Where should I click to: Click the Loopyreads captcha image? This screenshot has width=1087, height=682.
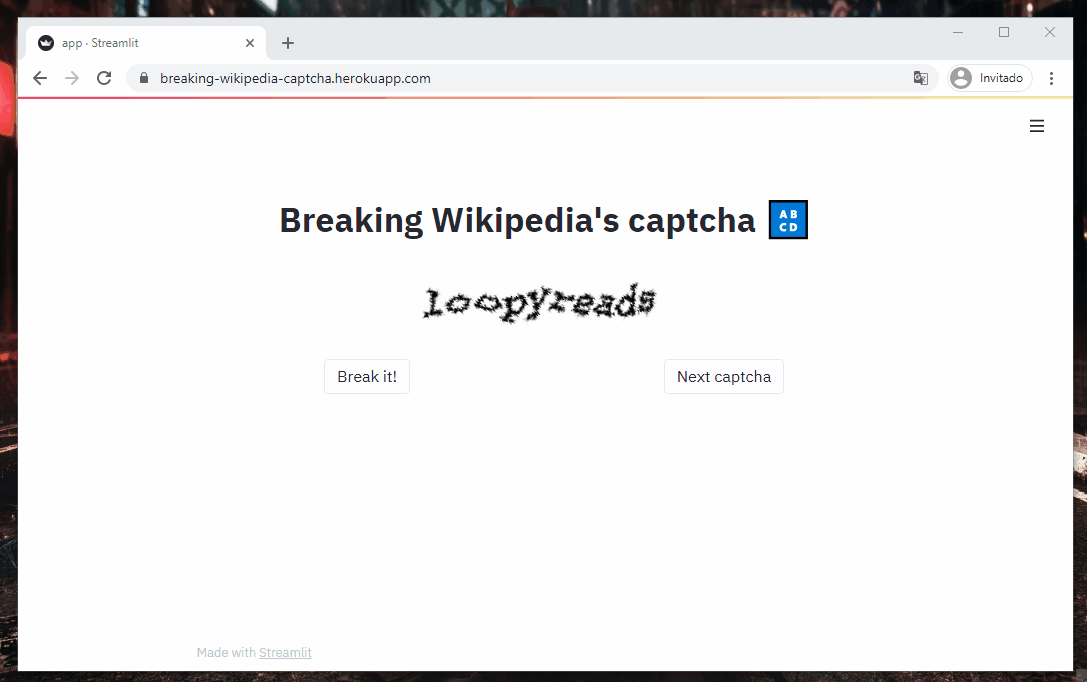[539, 303]
